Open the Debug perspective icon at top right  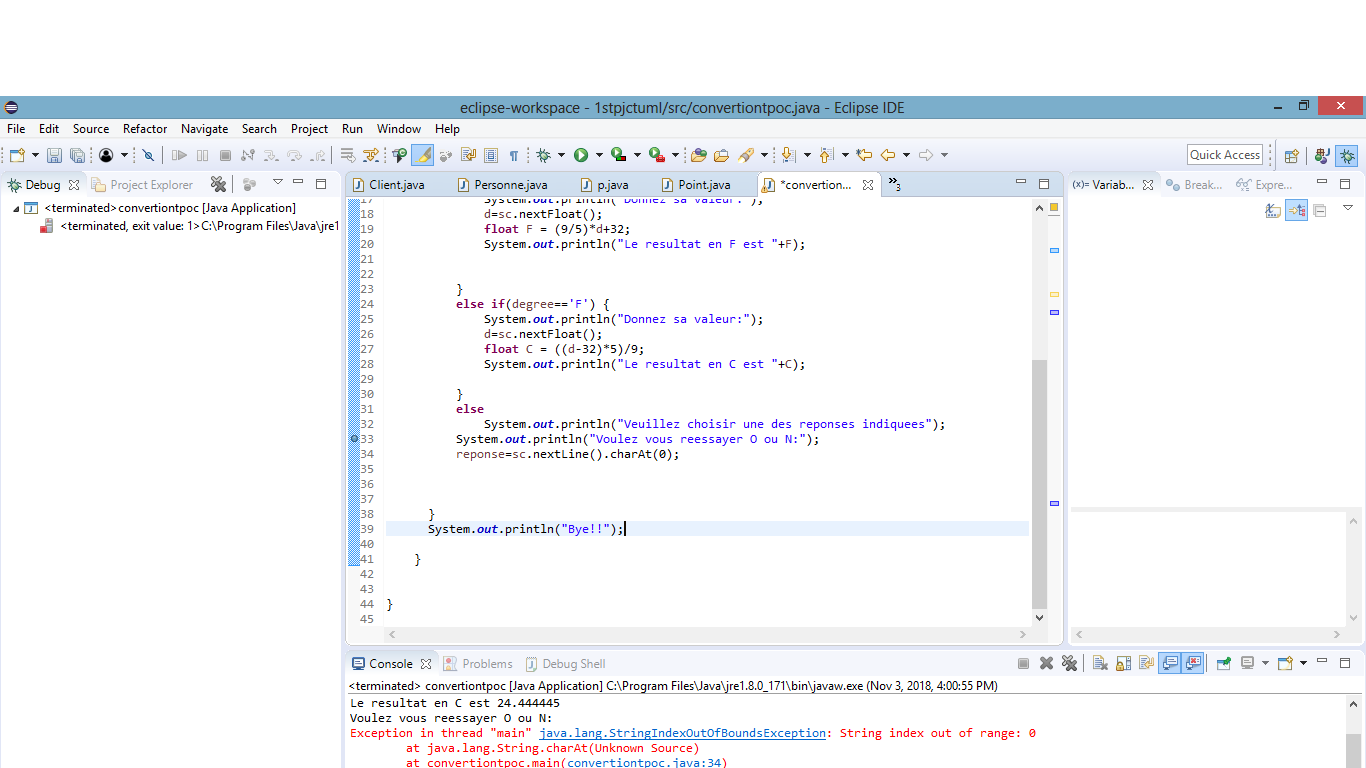[1347, 155]
